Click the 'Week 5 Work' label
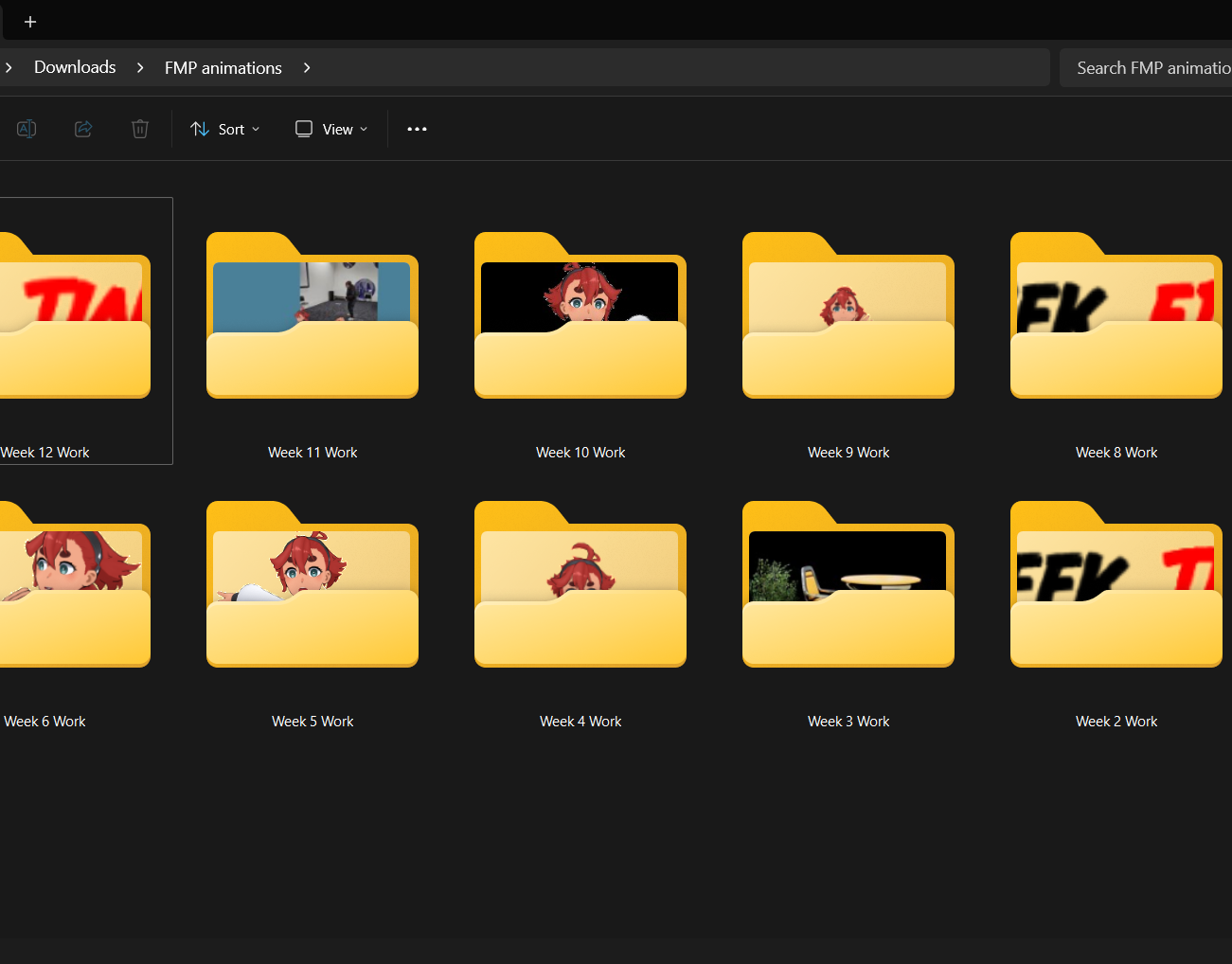The image size is (1232, 964). [312, 722]
